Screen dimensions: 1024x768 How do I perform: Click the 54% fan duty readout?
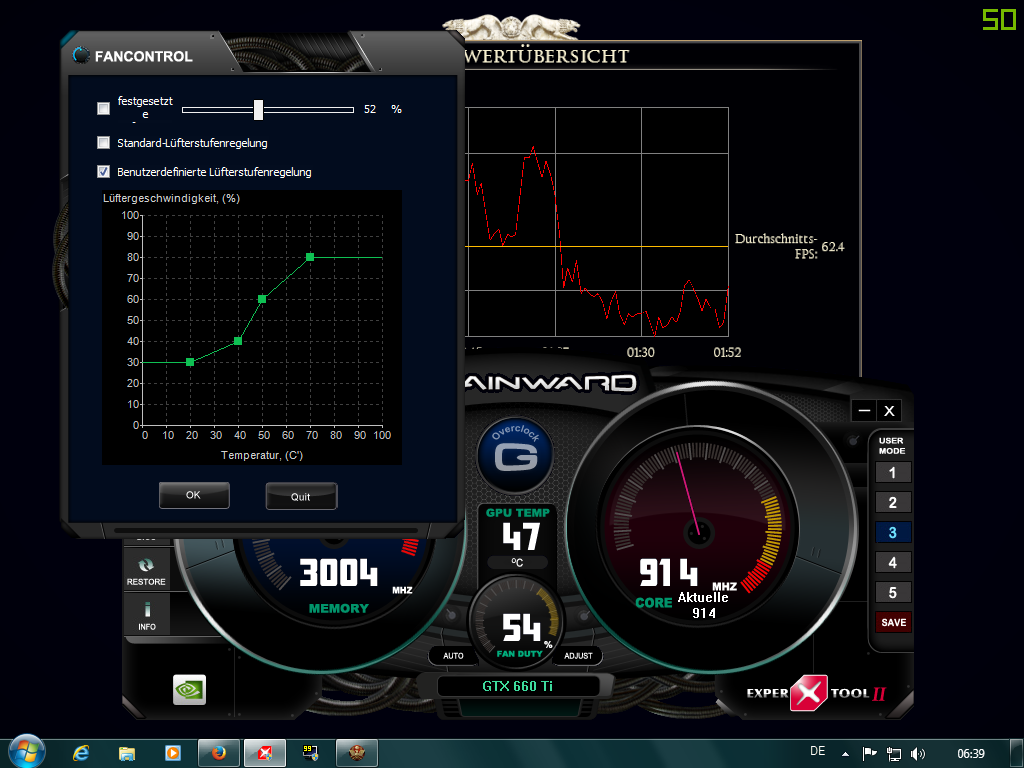pos(521,628)
